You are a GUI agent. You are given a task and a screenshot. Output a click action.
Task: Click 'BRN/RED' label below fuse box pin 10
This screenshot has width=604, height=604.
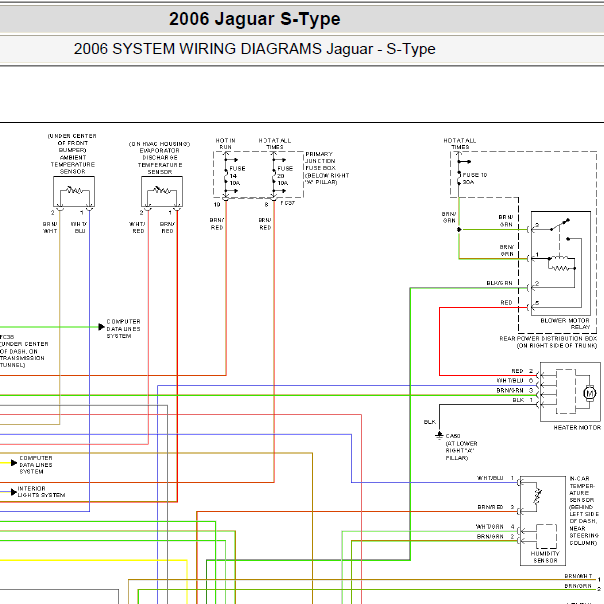(217, 224)
